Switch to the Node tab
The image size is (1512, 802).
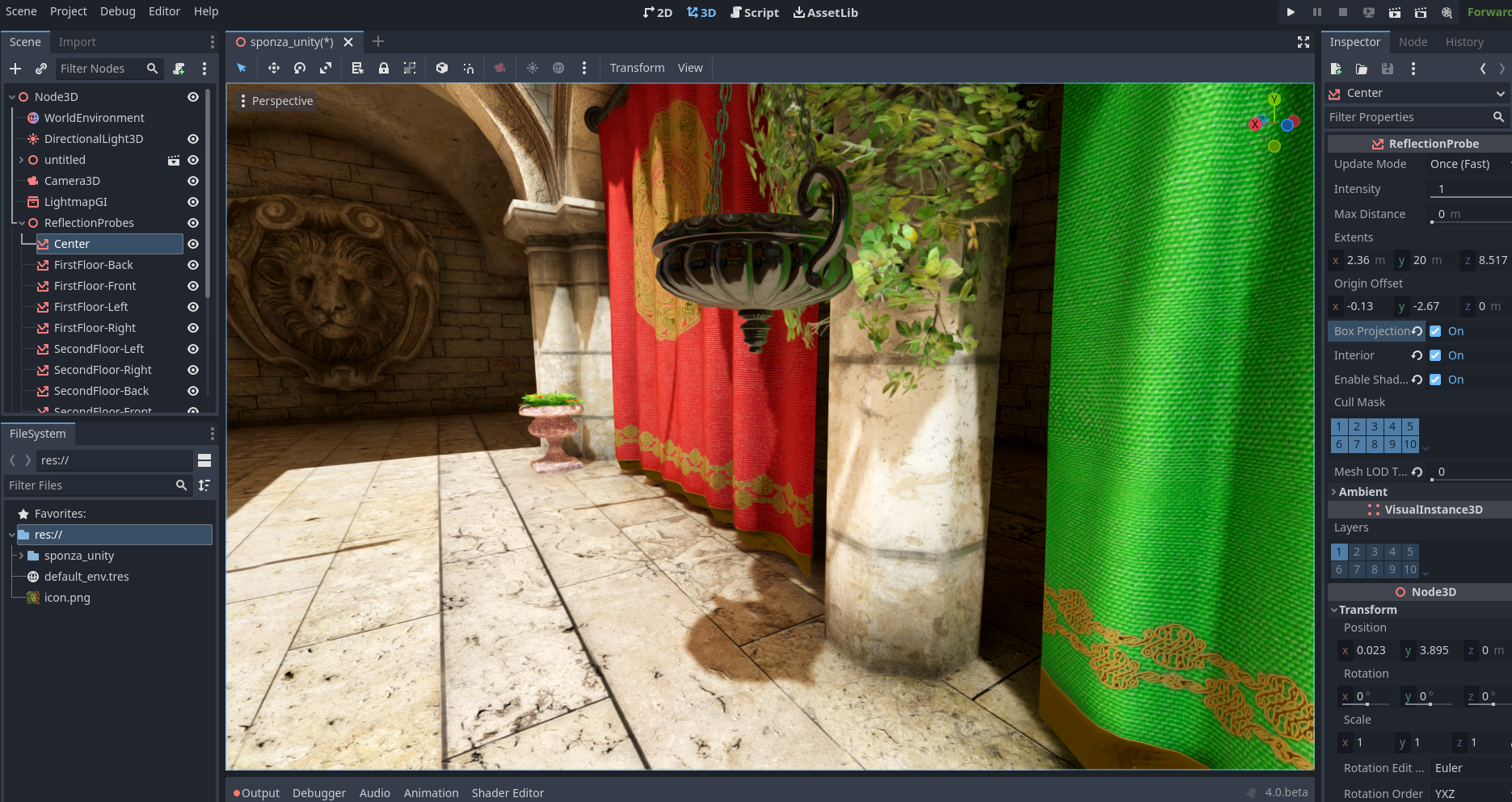tap(1413, 42)
